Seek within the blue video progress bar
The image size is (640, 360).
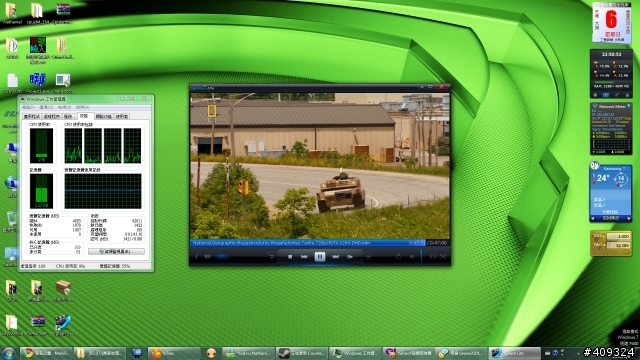pos(308,243)
